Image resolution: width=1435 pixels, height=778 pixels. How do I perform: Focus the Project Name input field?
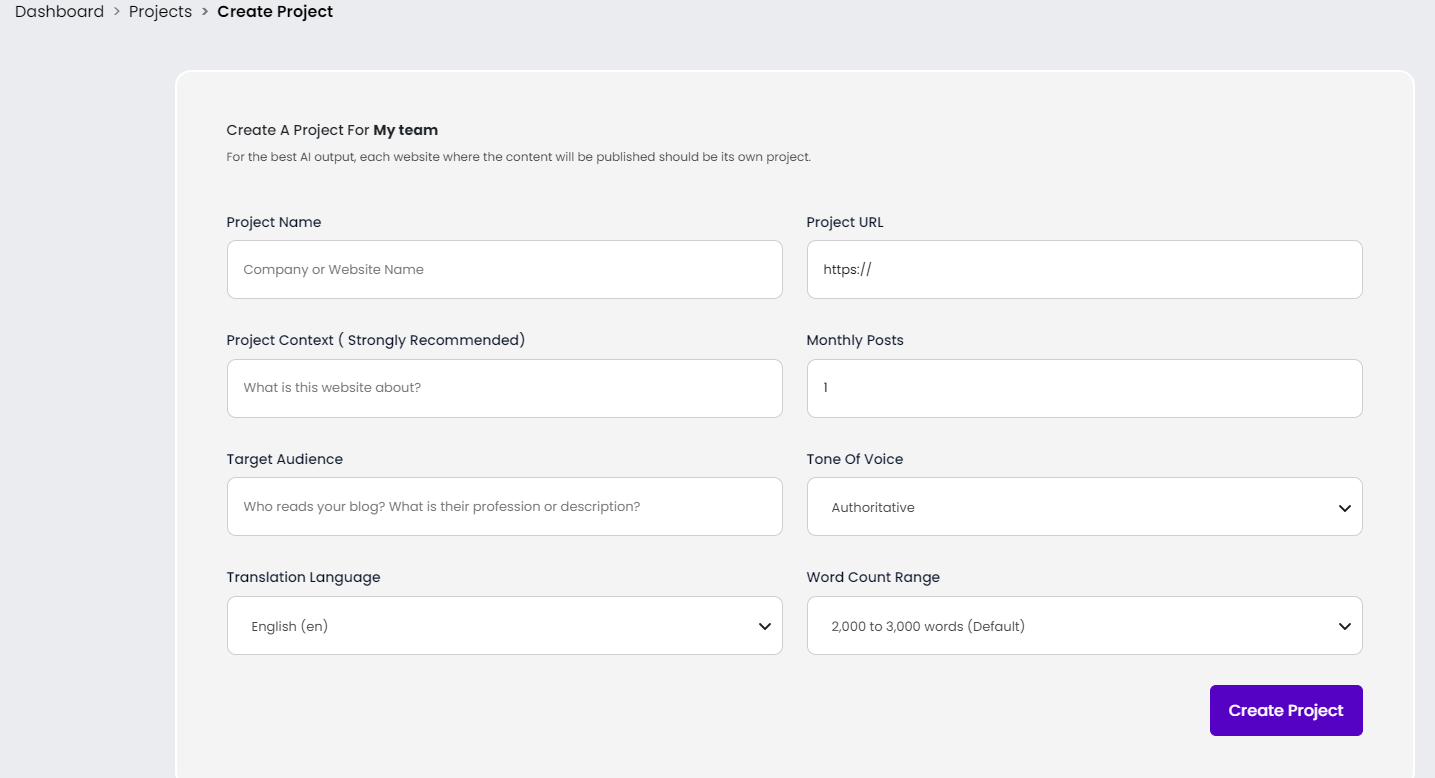point(504,269)
